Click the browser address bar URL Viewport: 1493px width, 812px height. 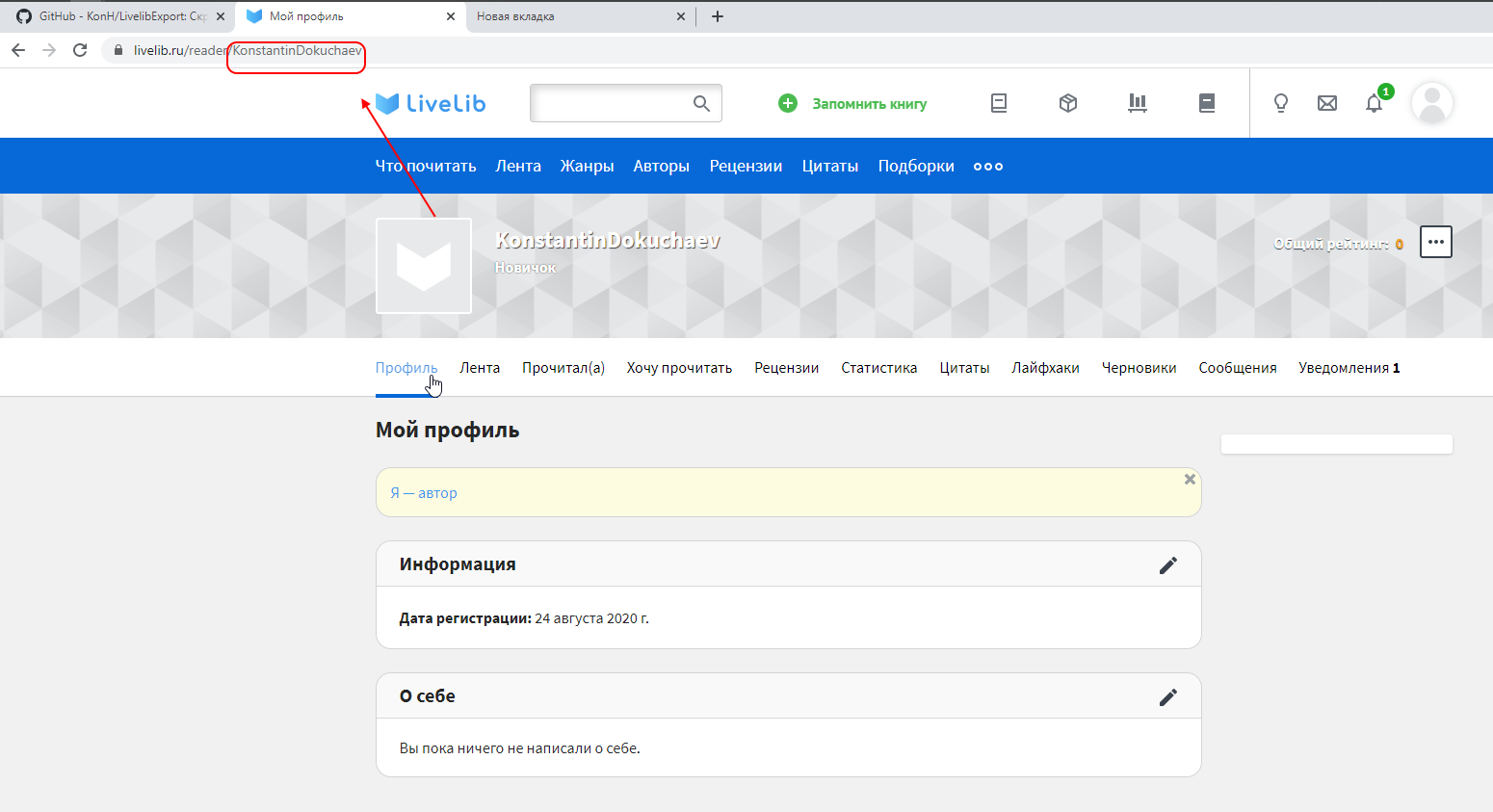point(248,50)
